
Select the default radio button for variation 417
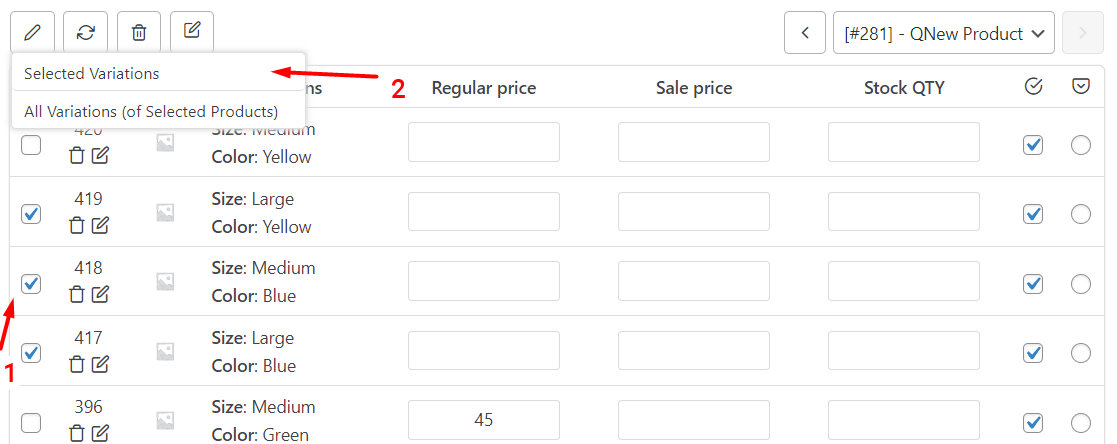pyautogui.click(x=1081, y=353)
